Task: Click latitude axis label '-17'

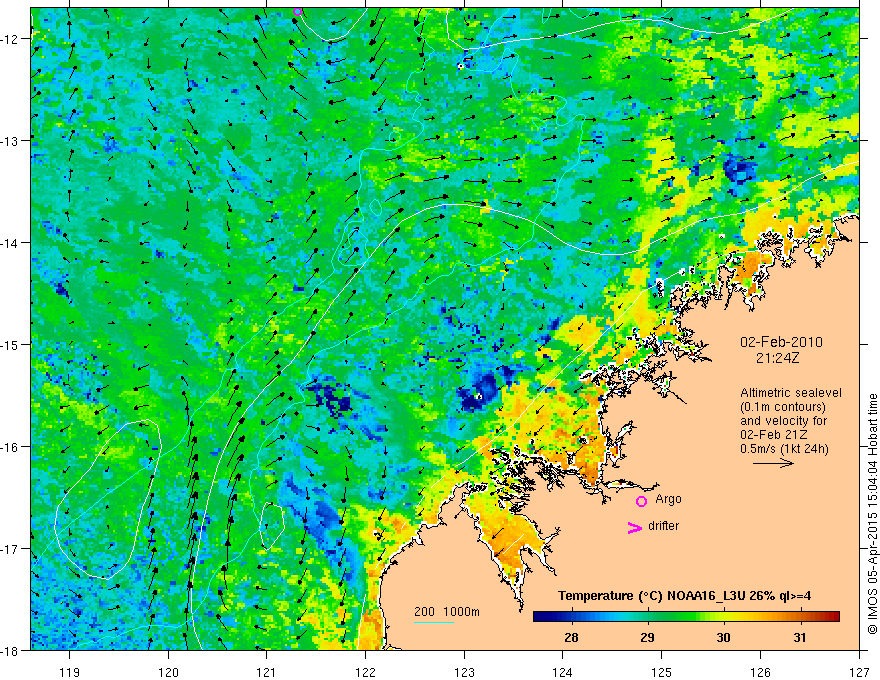Action: [x=11, y=549]
